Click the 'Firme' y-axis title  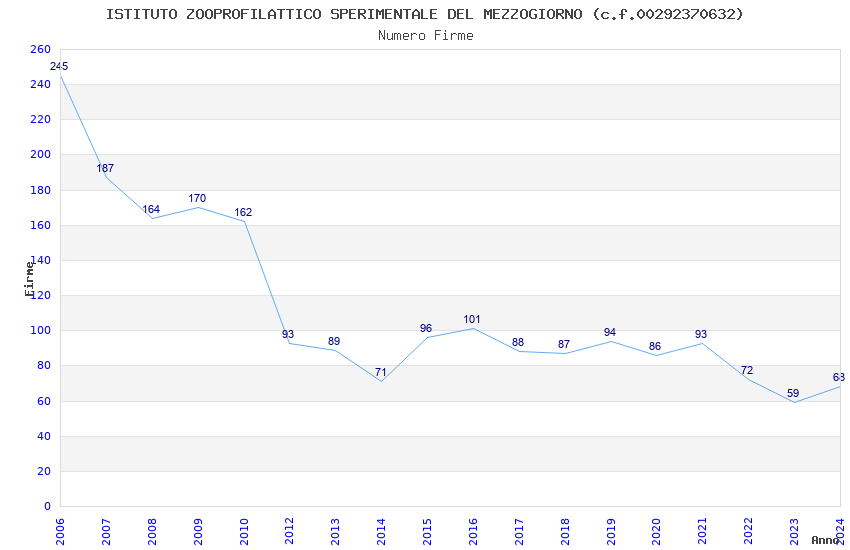point(29,279)
